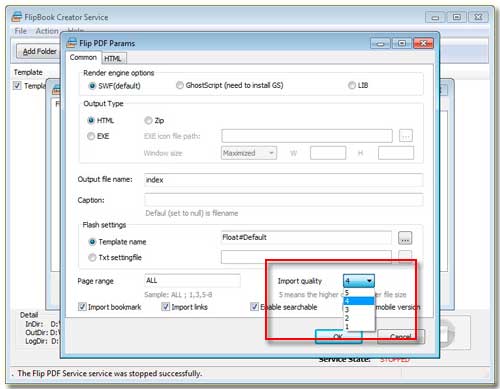
Task: Click the Cancel button
Action: (401, 337)
